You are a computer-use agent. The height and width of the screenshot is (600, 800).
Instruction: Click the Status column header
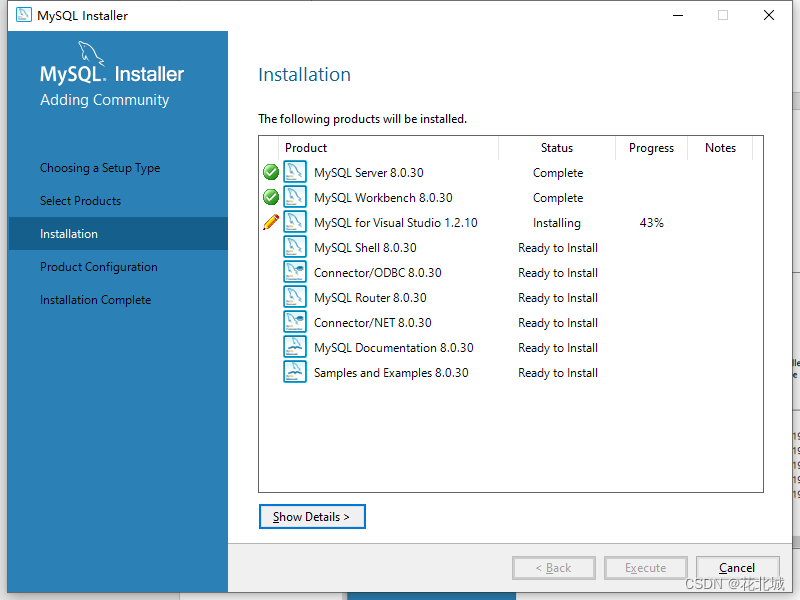click(x=557, y=148)
